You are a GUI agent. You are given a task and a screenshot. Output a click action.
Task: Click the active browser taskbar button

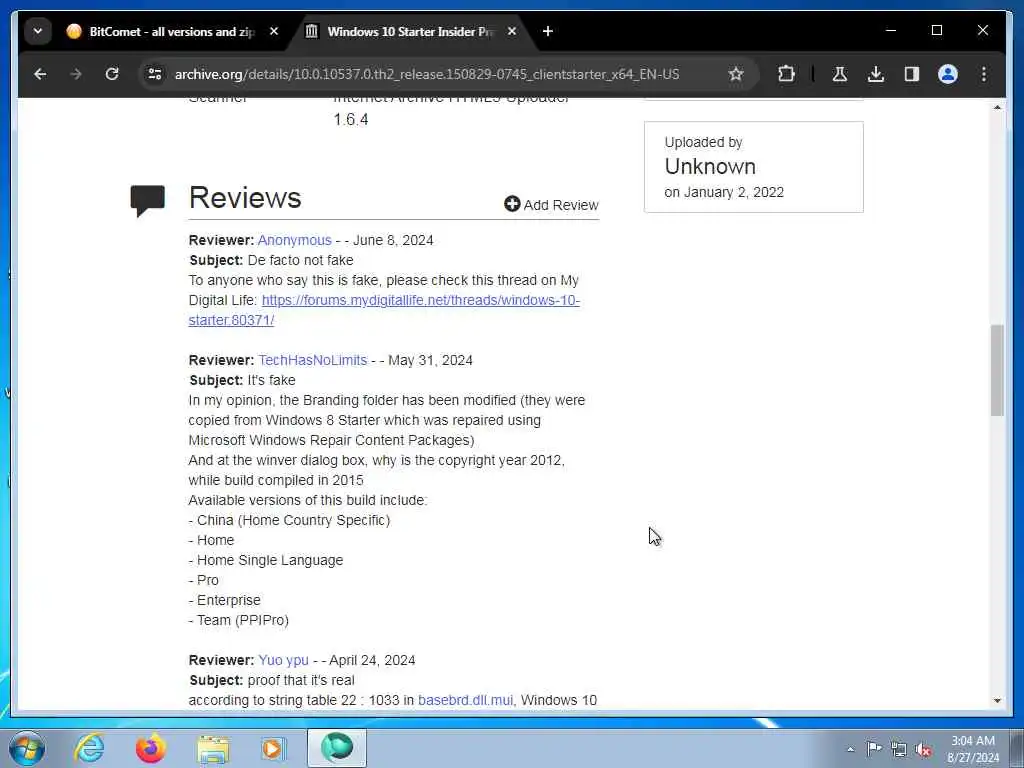[337, 748]
